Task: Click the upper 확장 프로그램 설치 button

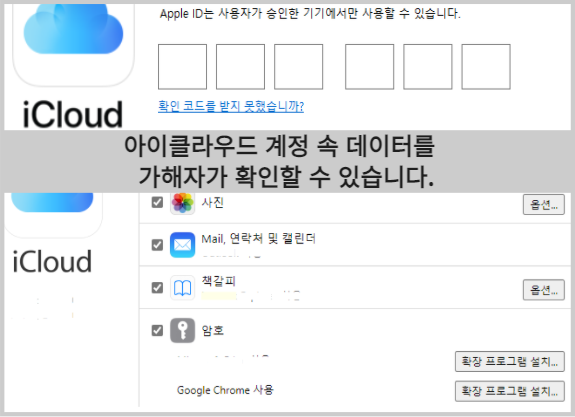Action: (510, 362)
